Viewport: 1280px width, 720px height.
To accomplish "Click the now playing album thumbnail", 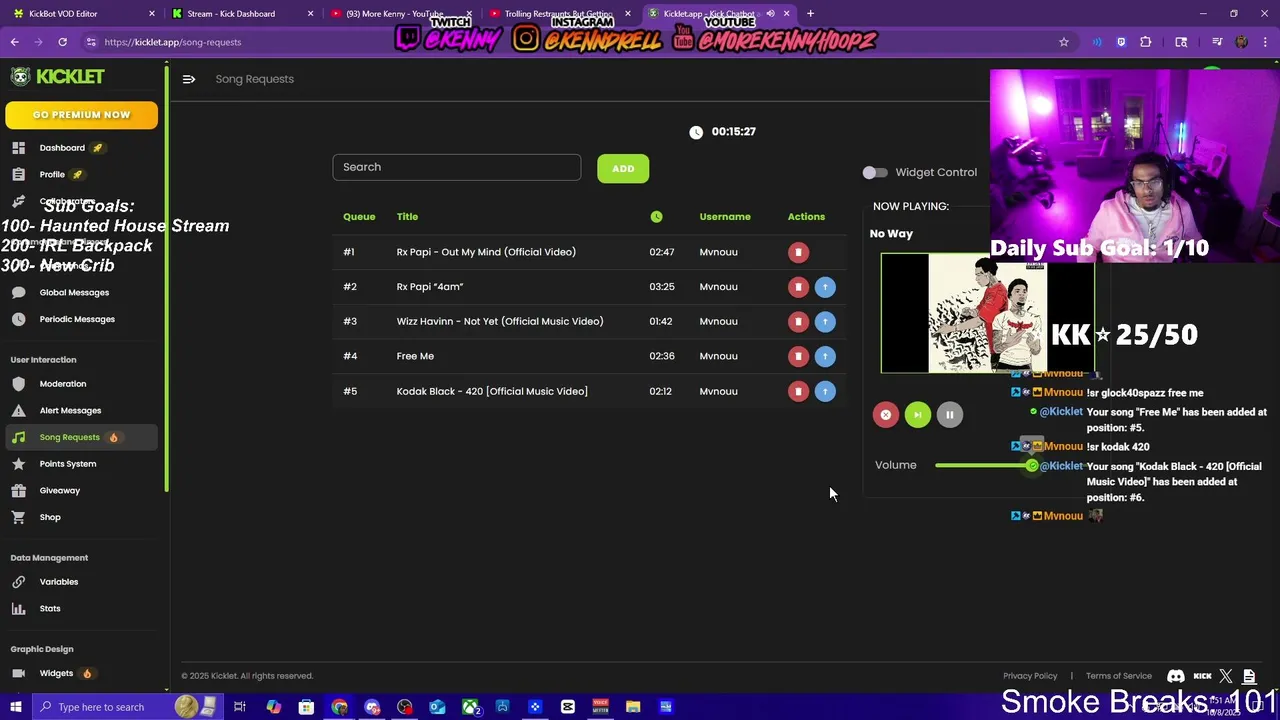I will coord(988,313).
